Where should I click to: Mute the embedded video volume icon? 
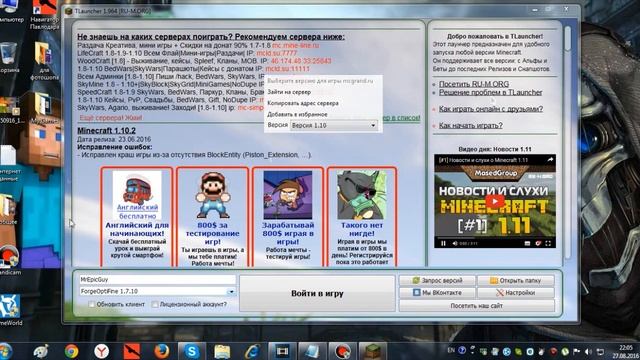pos(455,243)
